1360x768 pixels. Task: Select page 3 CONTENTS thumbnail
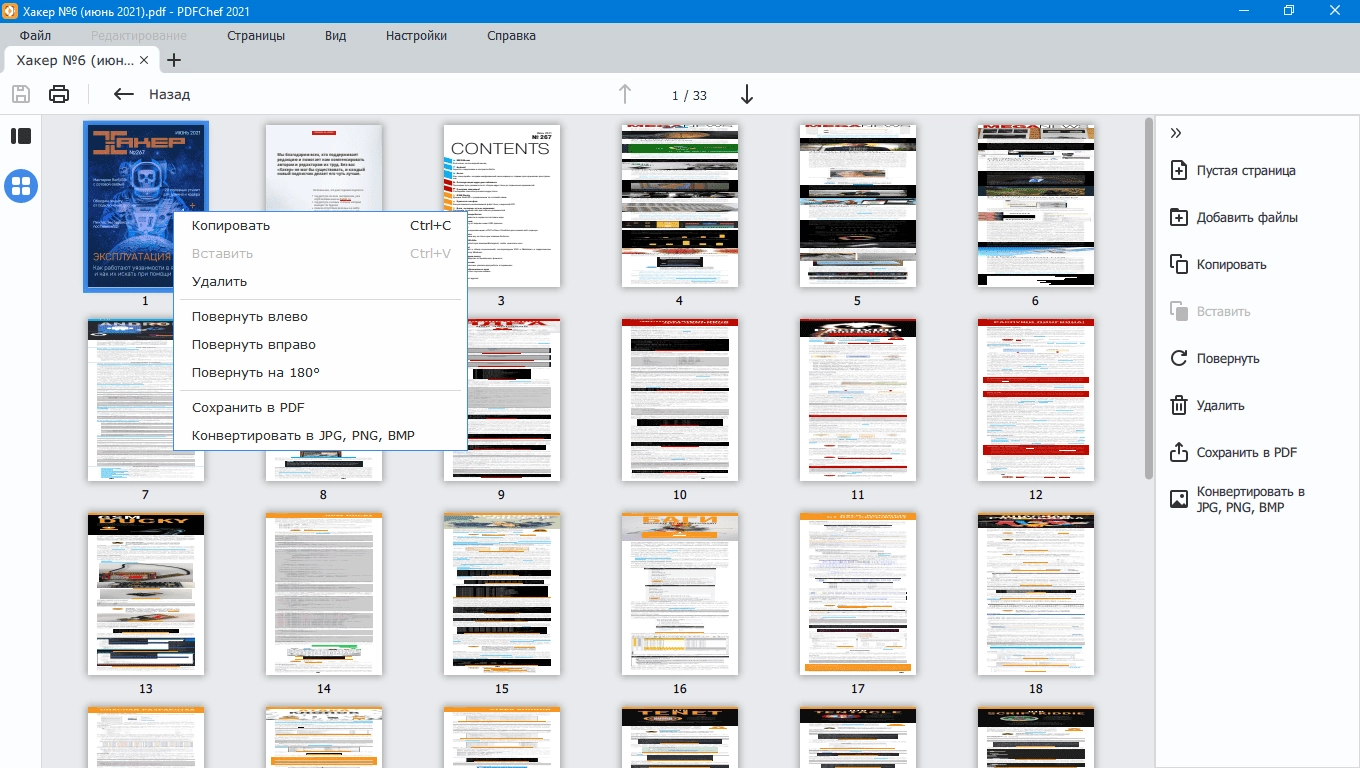click(x=501, y=205)
